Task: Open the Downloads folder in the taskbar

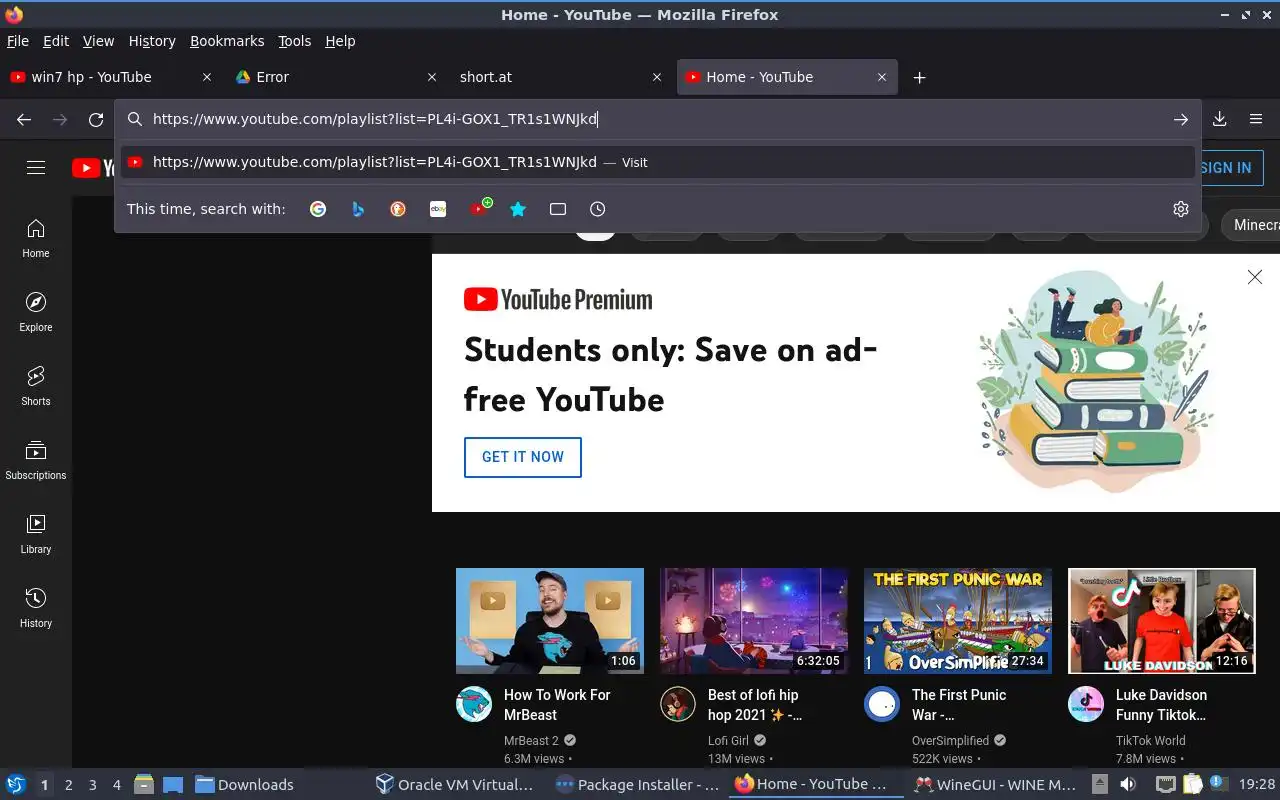Action: coord(244,785)
